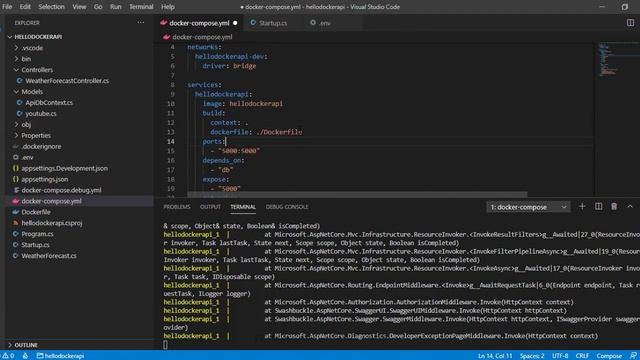Change UTF-8 encoding in status bar

(560, 356)
